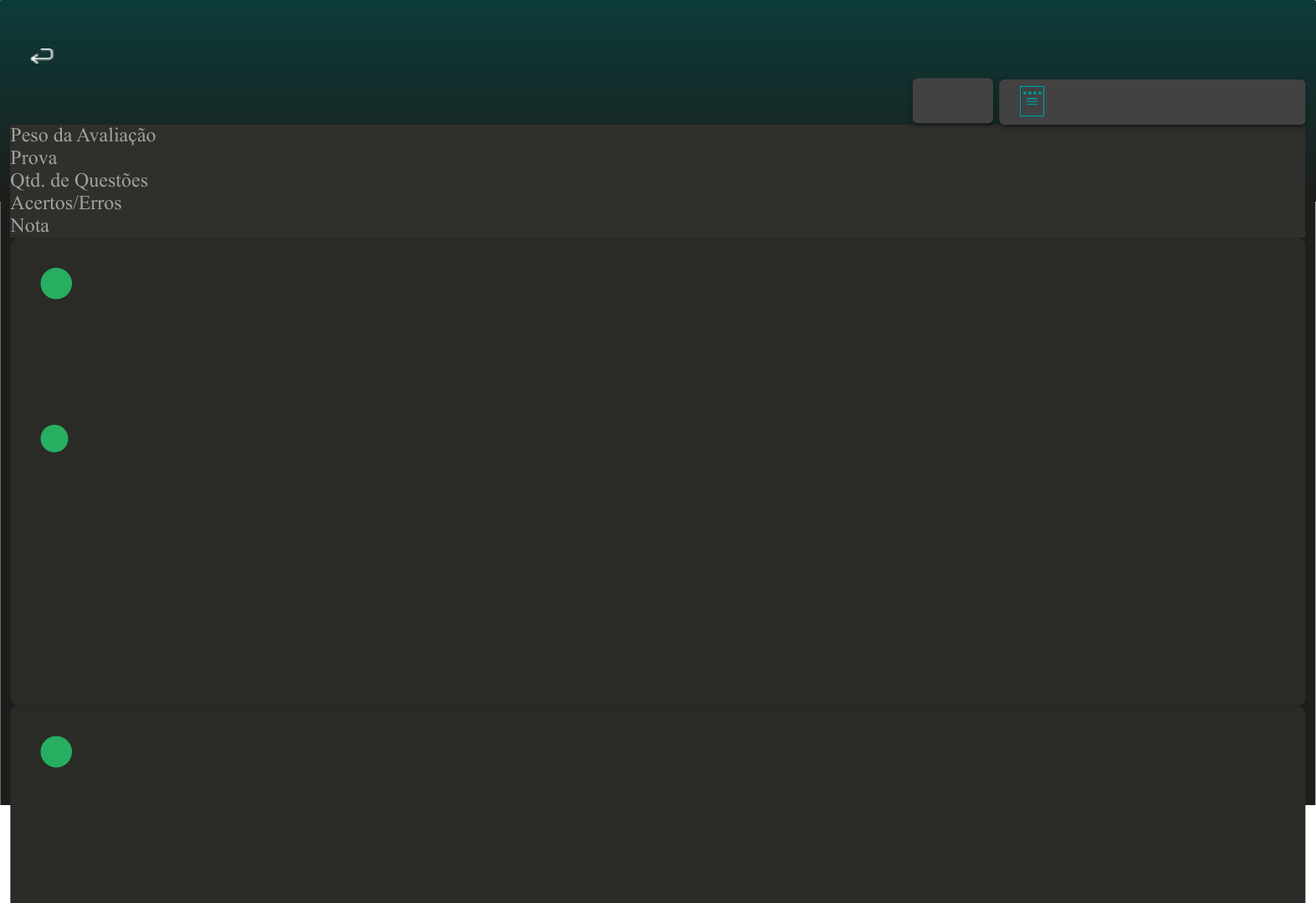Click the gray header strip right of Acertos/Erros

pyautogui.click(x=714, y=203)
